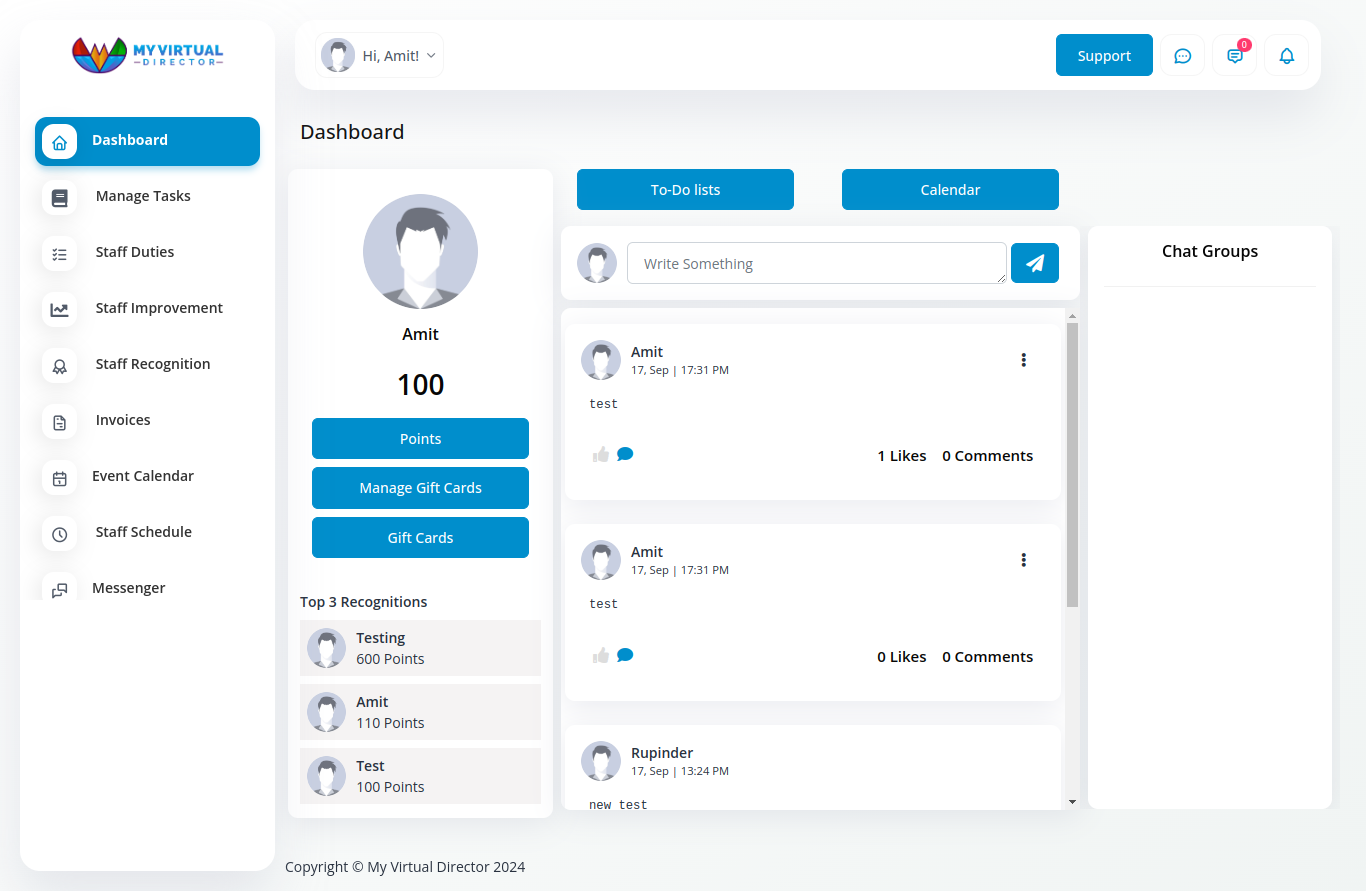
Task: Click the Support button
Action: tap(1104, 56)
